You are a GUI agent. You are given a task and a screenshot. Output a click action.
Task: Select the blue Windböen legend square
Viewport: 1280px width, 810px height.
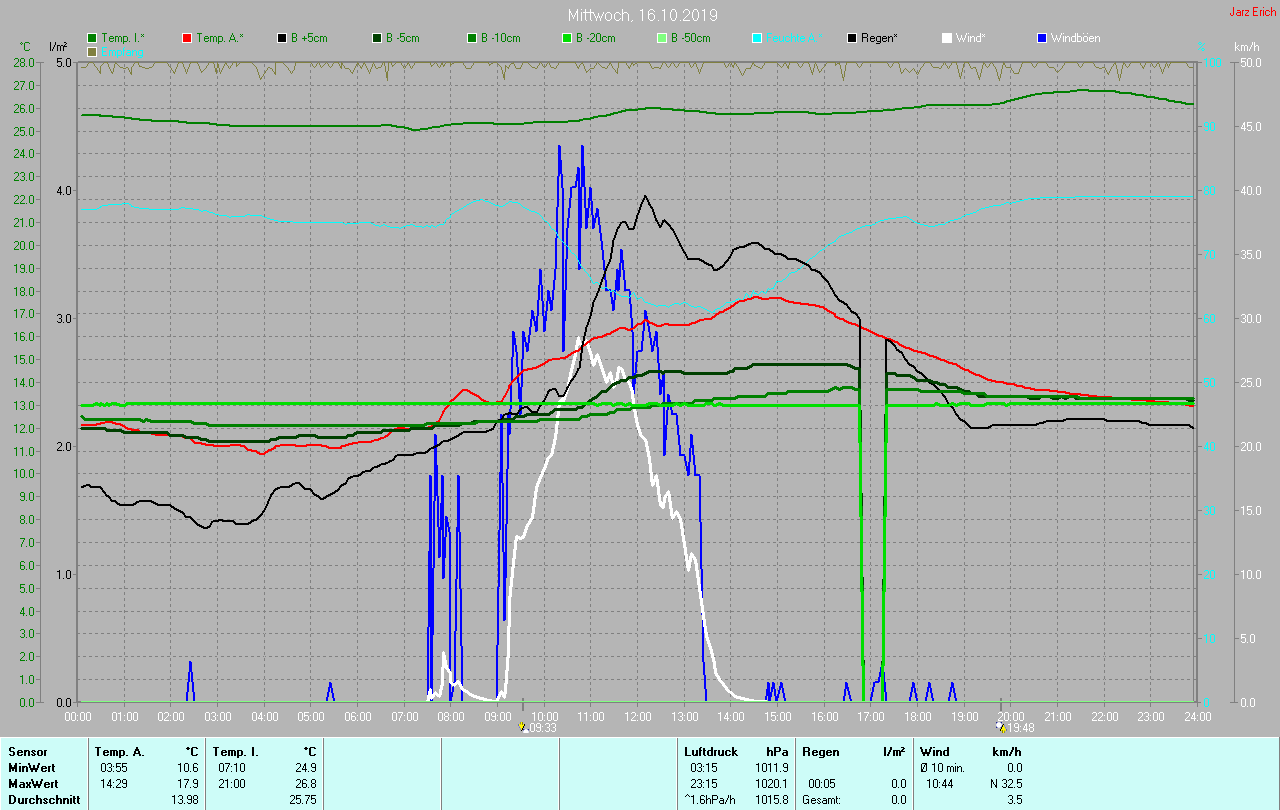click(x=1042, y=38)
